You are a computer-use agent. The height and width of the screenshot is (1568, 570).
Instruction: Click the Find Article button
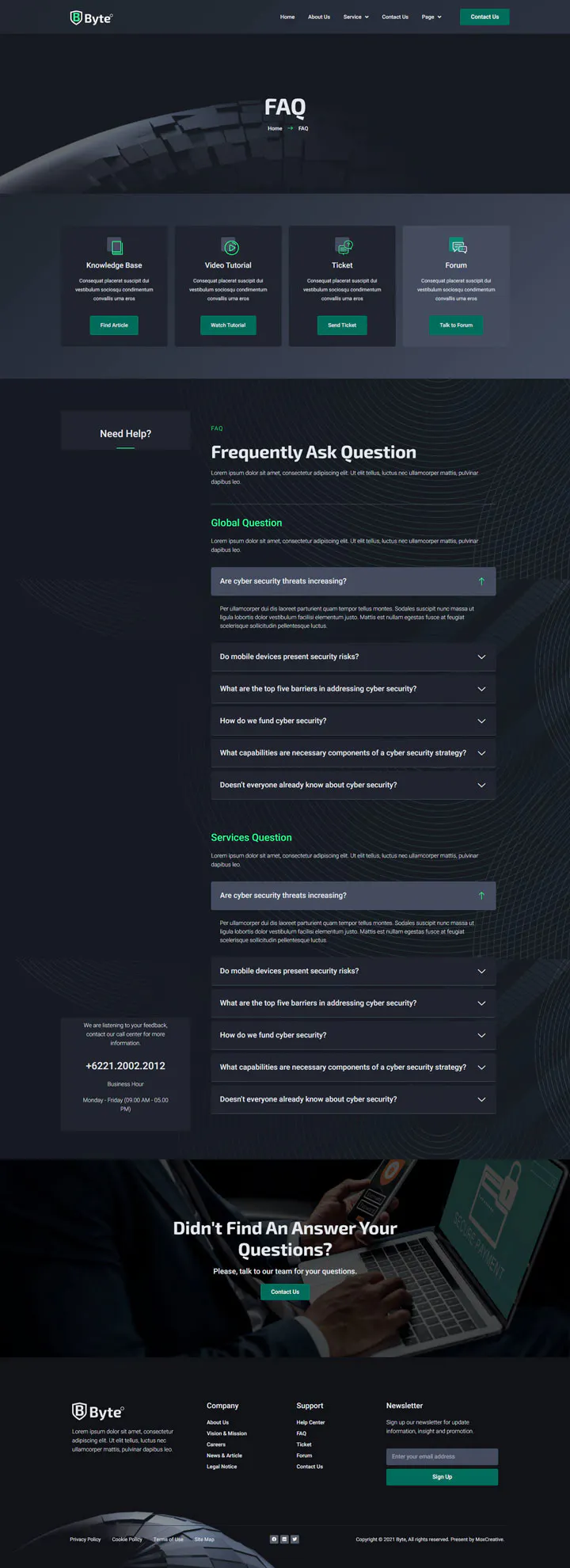click(x=114, y=325)
